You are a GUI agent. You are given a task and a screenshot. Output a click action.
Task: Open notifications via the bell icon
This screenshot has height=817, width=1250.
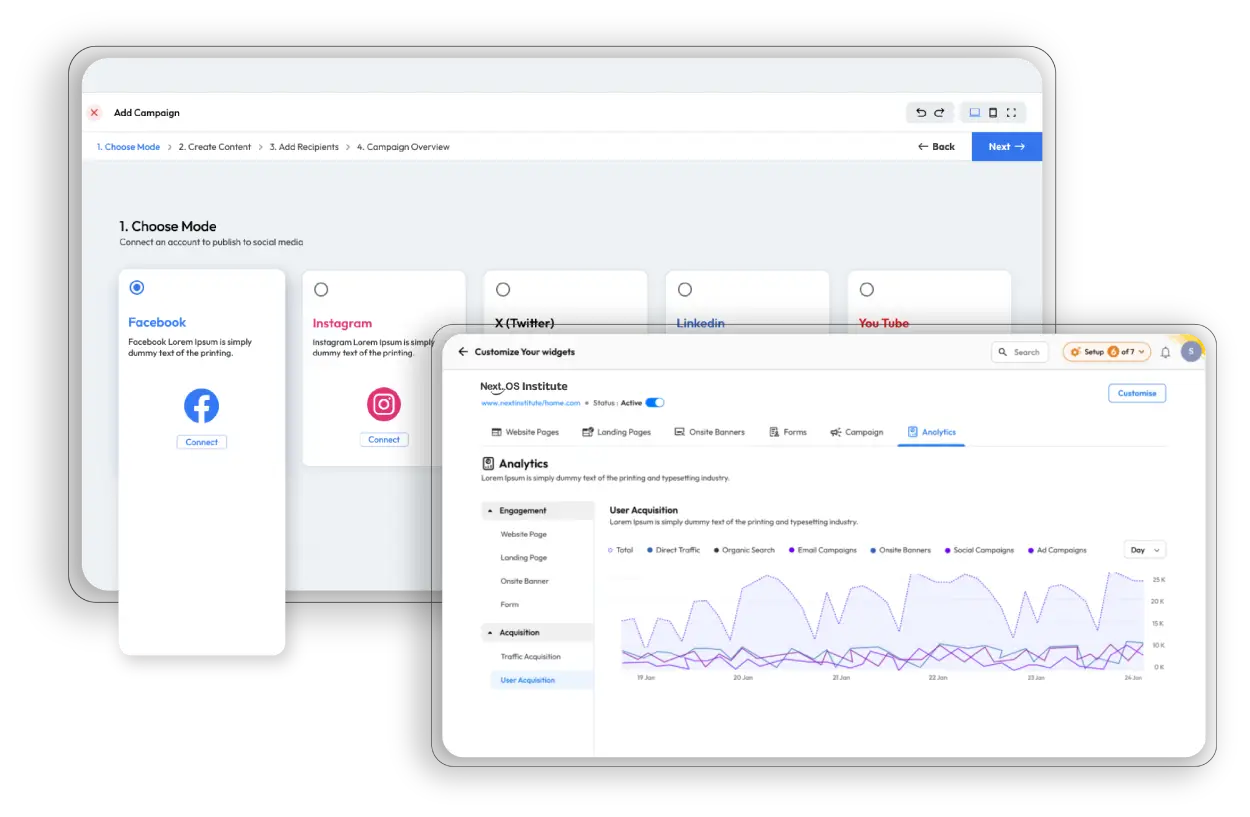(x=1166, y=351)
